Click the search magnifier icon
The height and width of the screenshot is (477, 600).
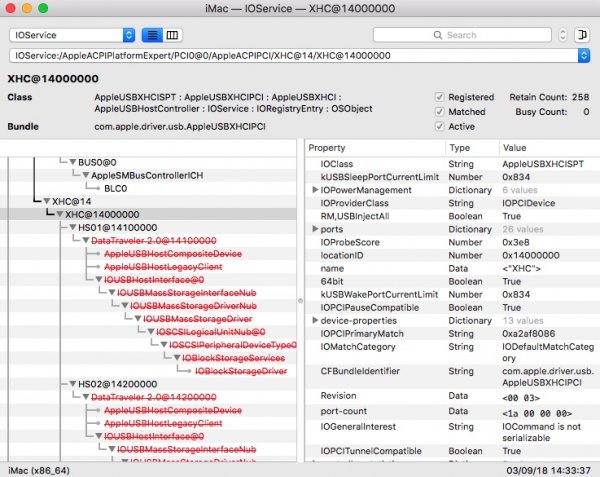438,35
